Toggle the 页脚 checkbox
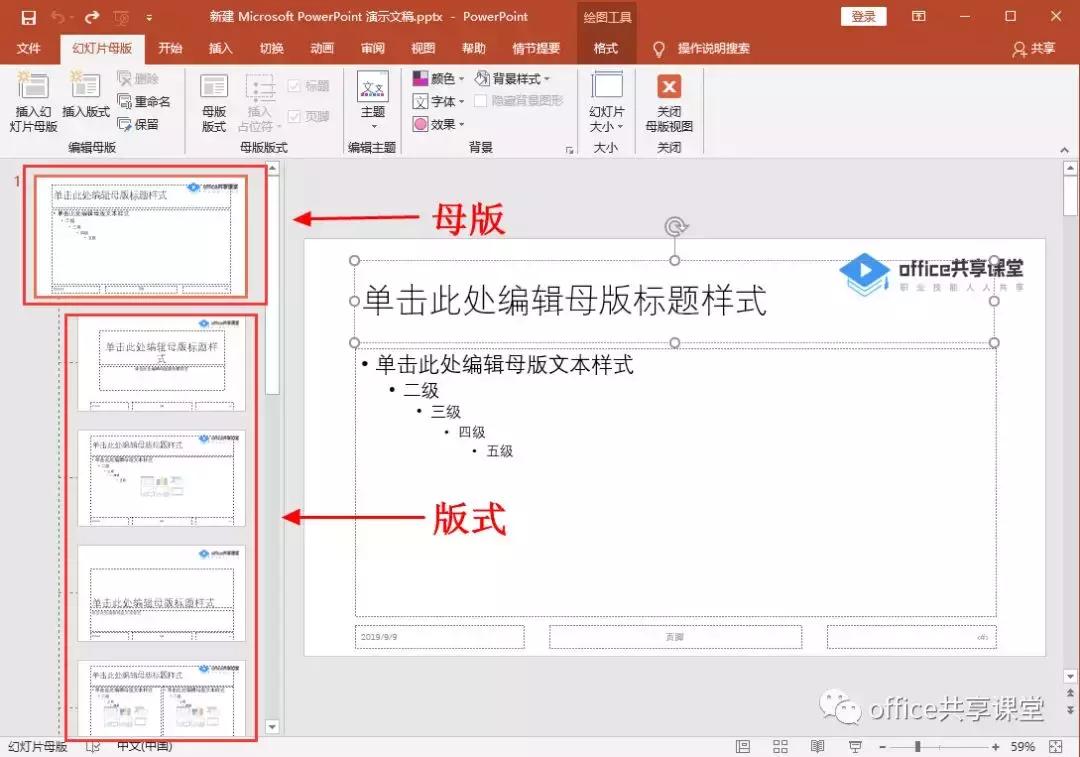Screen dimensions: 1080x757 [295, 116]
